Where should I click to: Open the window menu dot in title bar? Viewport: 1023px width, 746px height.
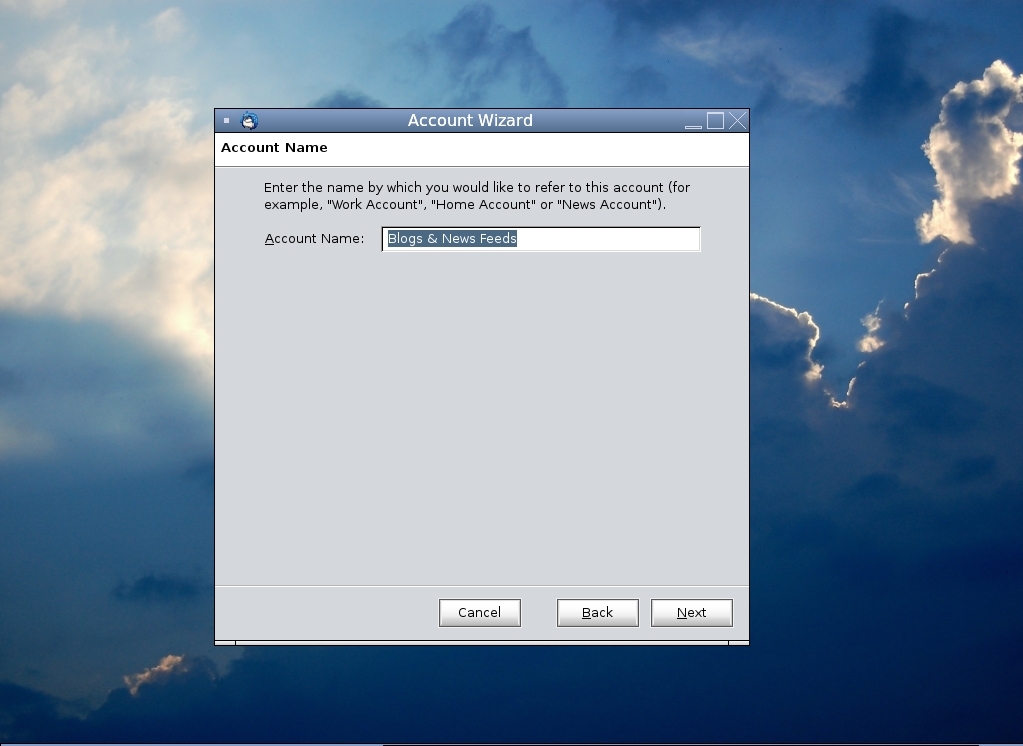226,121
